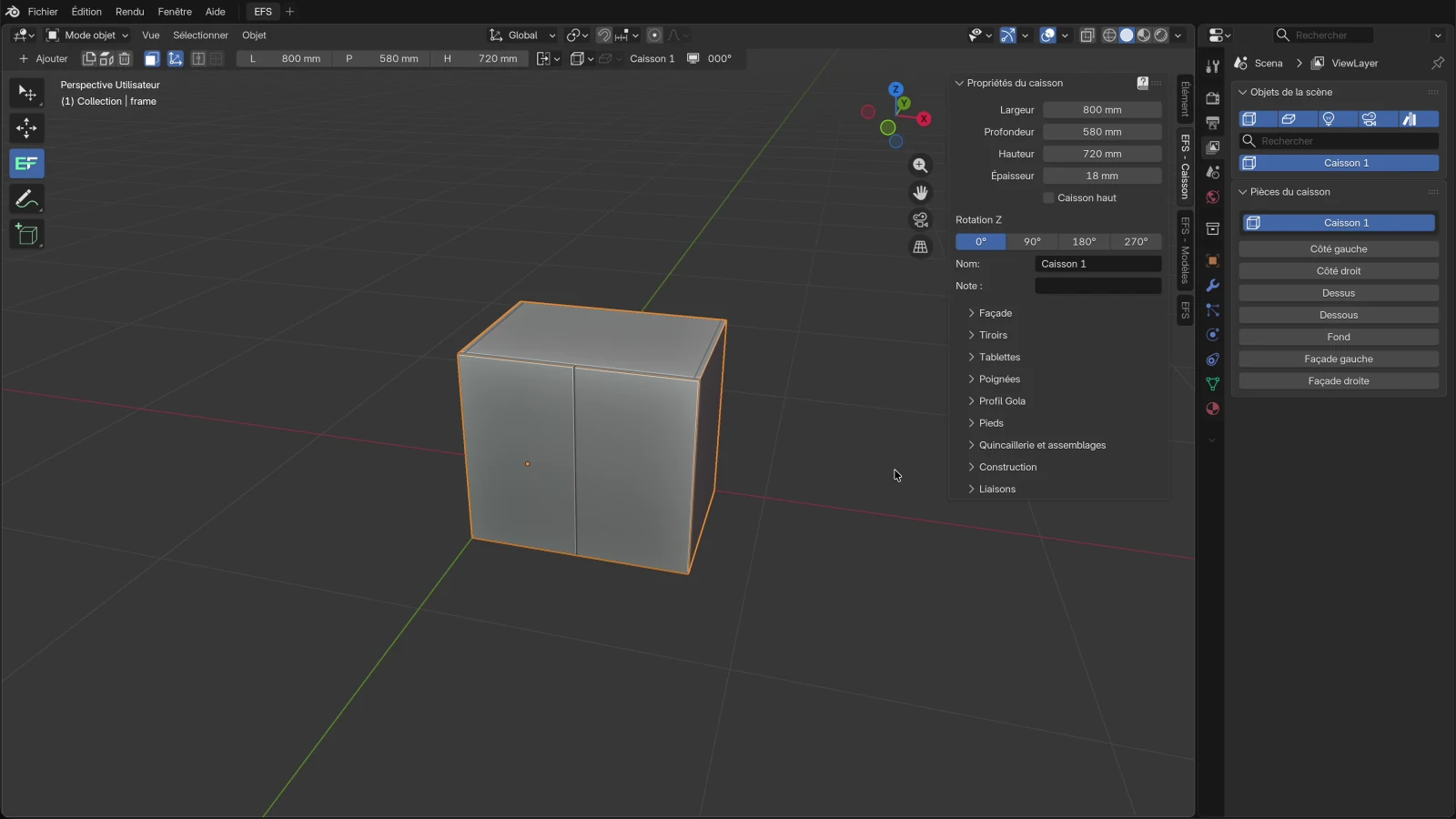This screenshot has width=1456, height=819.
Task: Toggle camera view gizmo icon
Action: [x=921, y=220]
